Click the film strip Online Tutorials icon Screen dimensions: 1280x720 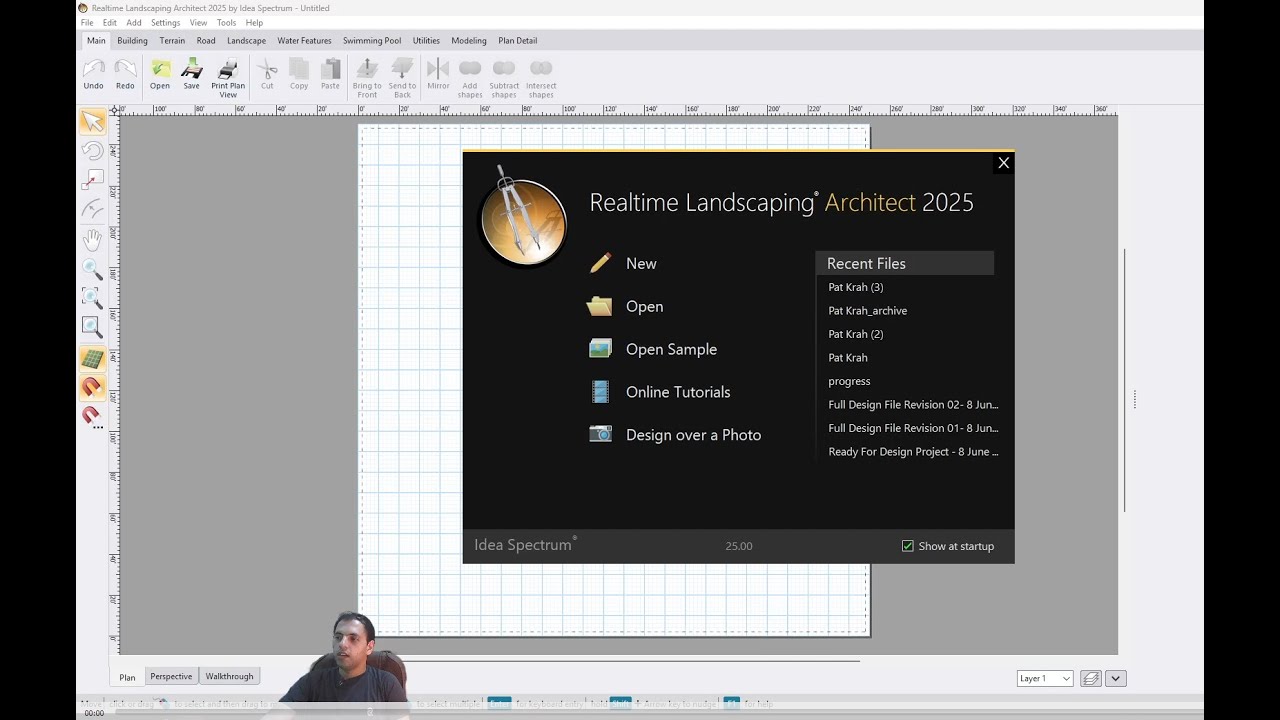tap(600, 392)
